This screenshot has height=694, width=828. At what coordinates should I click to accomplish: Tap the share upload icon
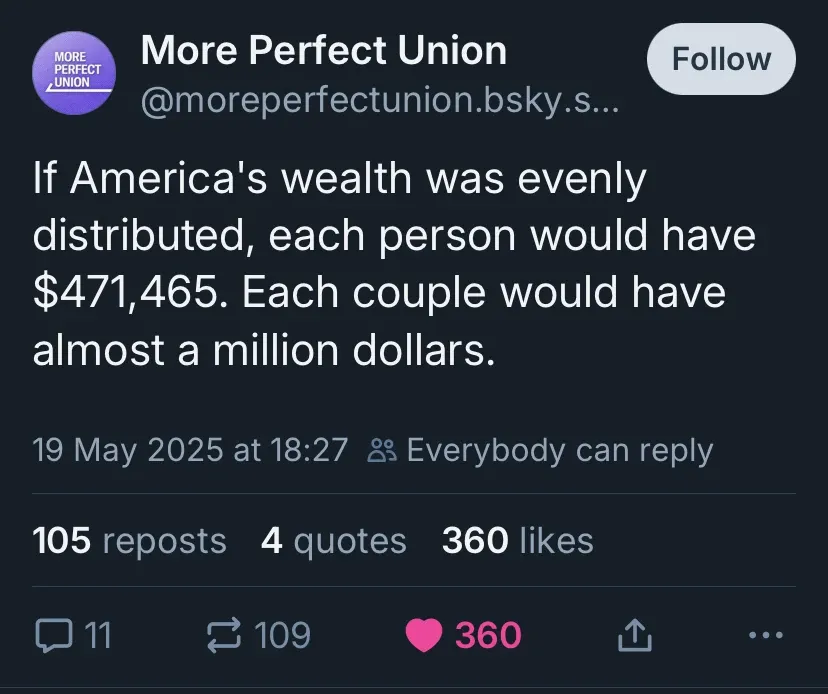tap(636, 635)
